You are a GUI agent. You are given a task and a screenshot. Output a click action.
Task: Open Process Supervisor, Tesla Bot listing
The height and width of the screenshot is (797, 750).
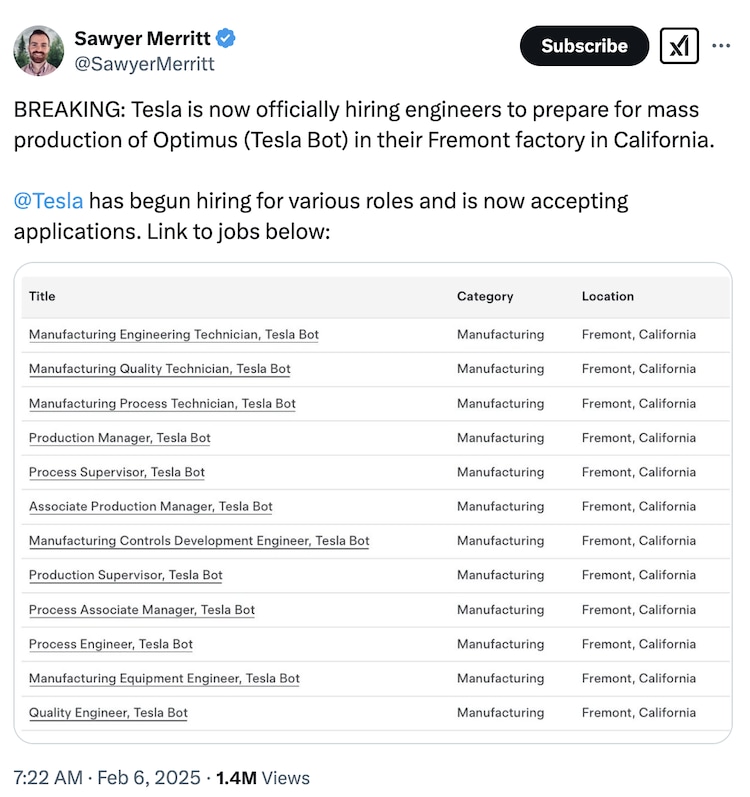pyautogui.click(x=117, y=472)
